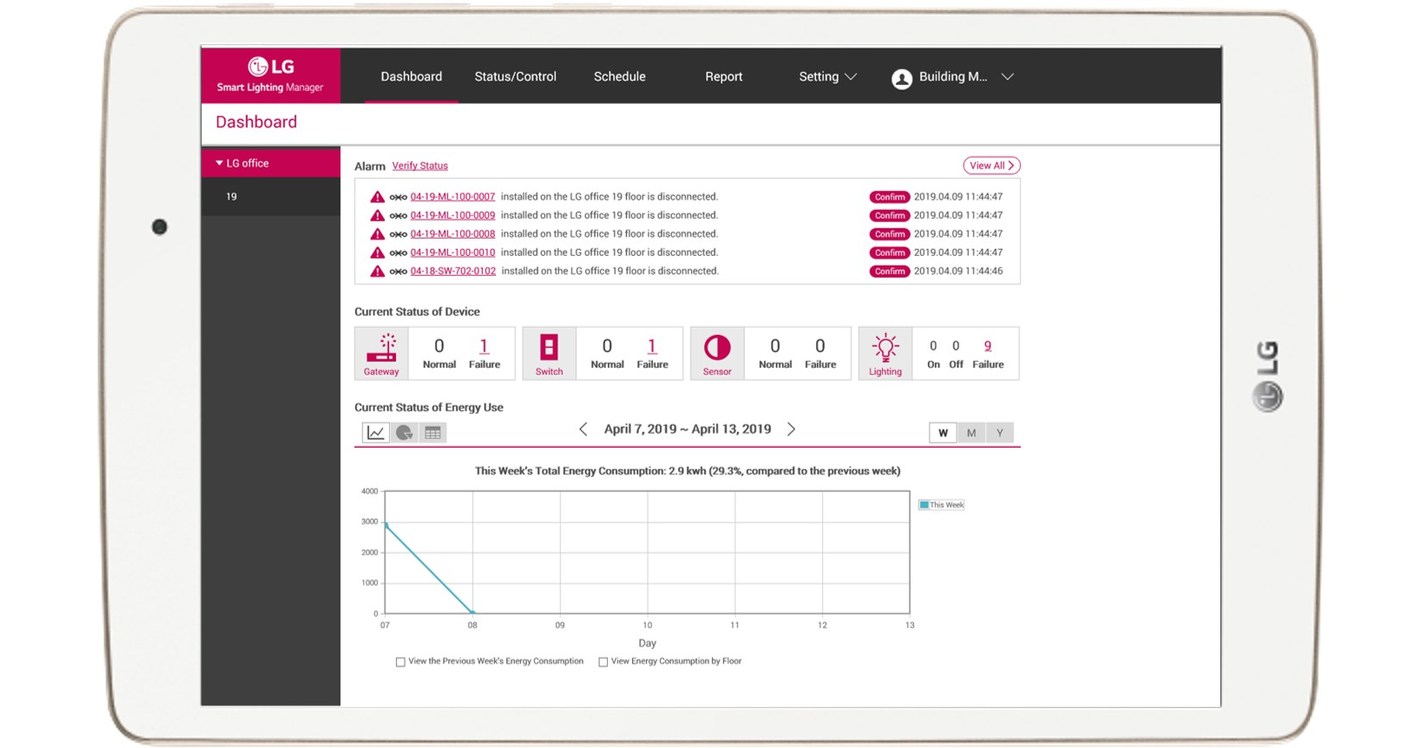
Task: Click the alert triangle beside 04-19-ML-100-0007
Action: pyautogui.click(x=377, y=196)
